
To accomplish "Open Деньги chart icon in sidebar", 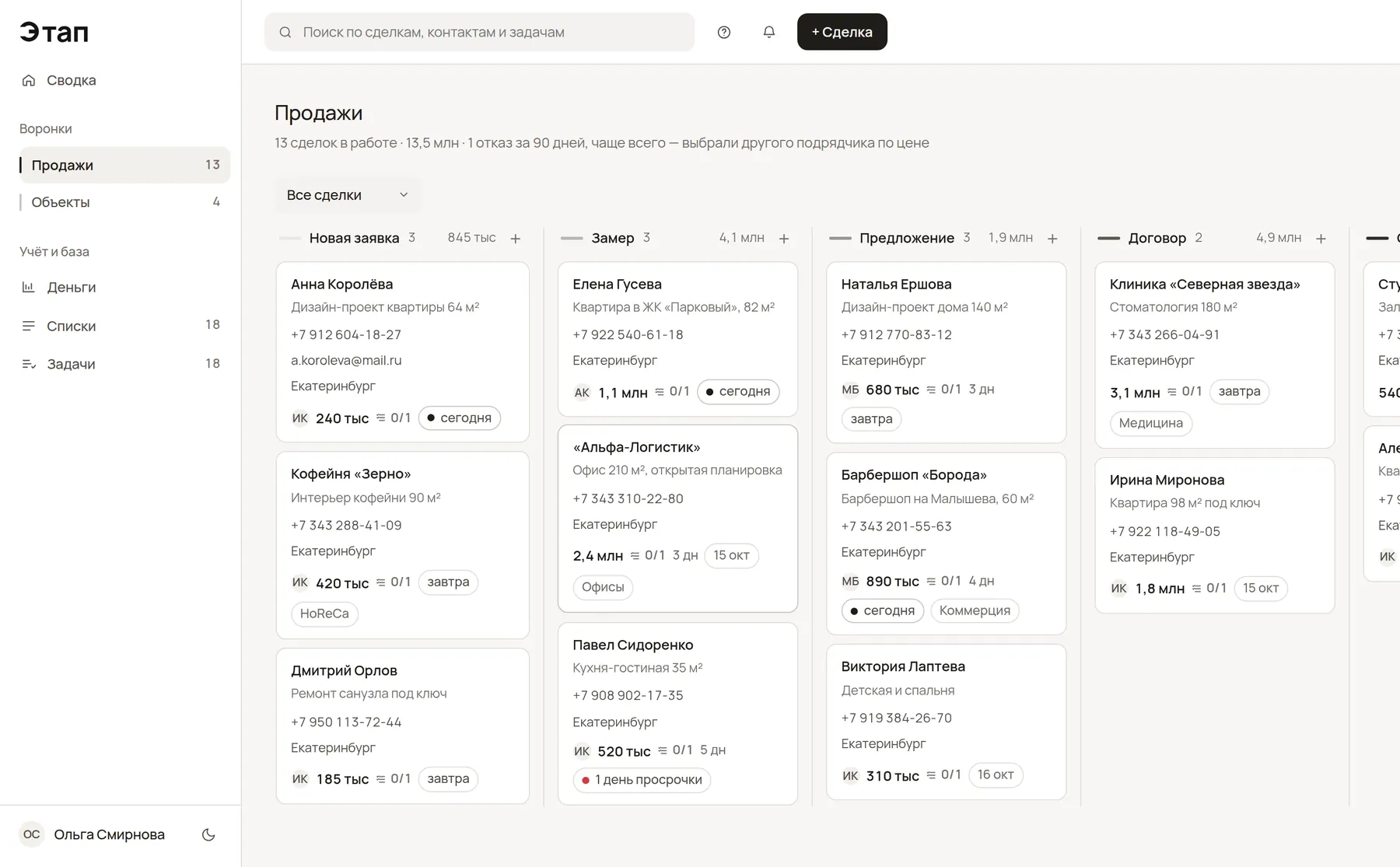I will 29,287.
